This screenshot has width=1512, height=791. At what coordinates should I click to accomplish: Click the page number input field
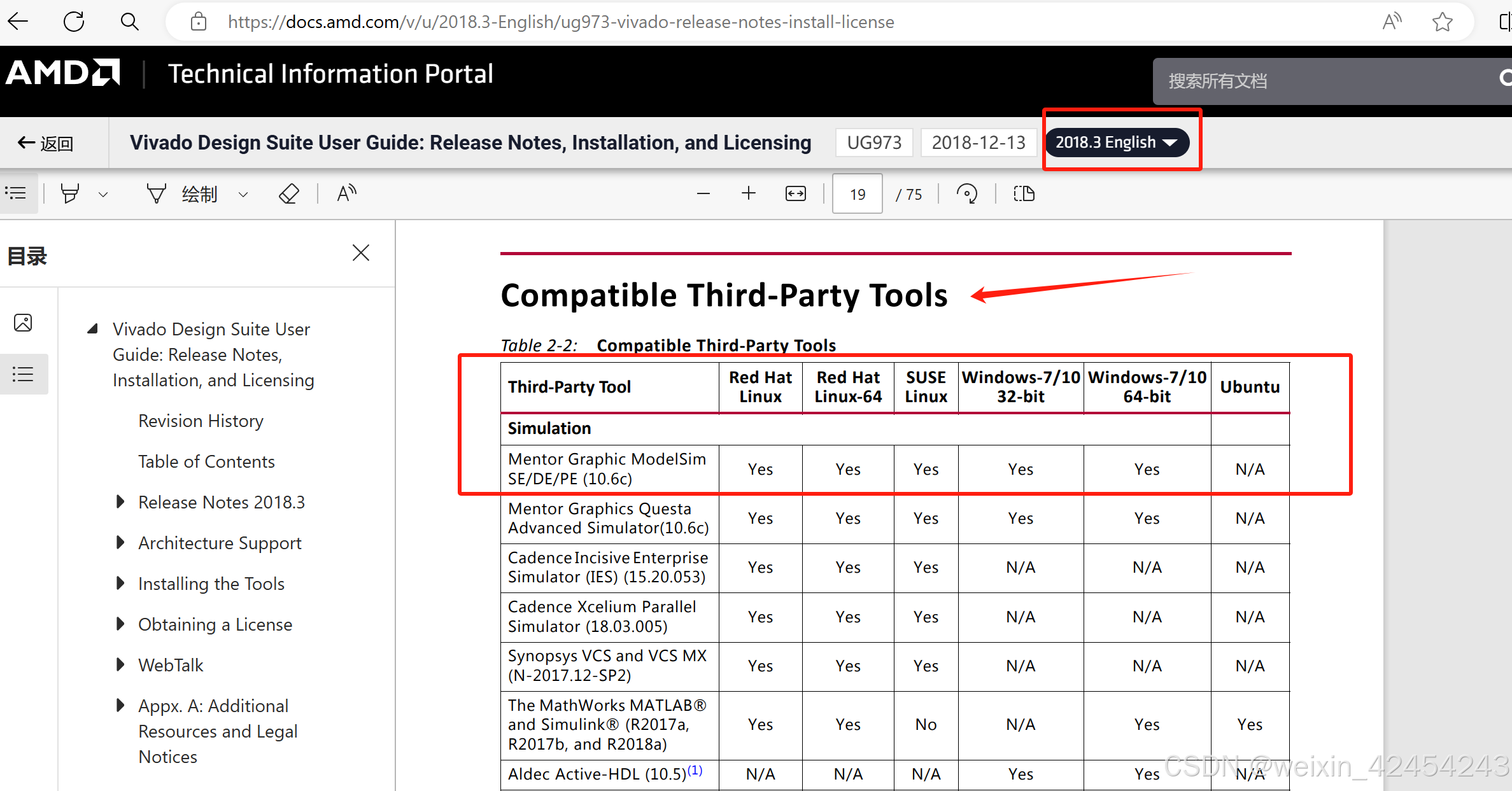857,193
